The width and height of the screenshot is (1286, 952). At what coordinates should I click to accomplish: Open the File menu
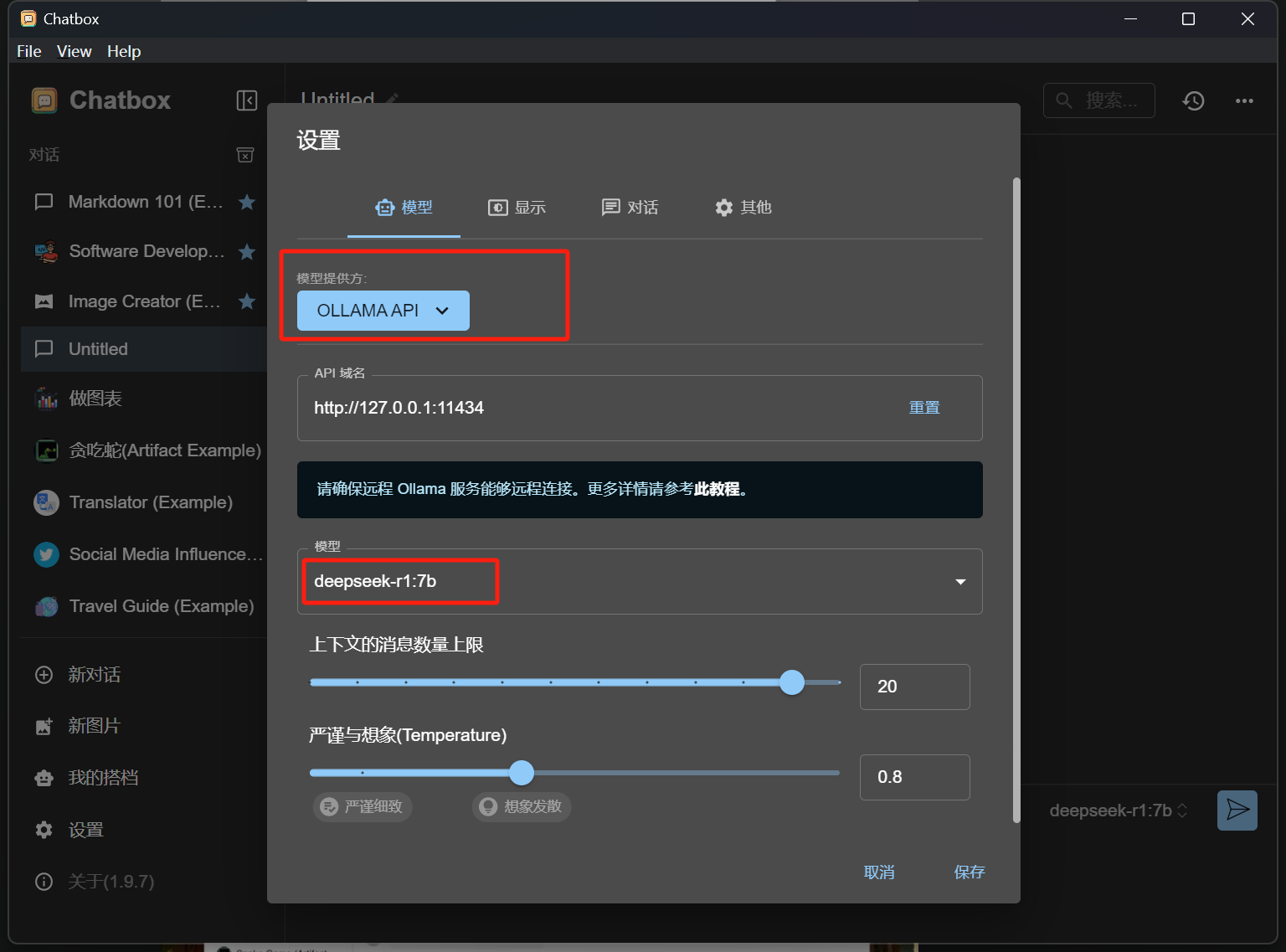(x=29, y=52)
